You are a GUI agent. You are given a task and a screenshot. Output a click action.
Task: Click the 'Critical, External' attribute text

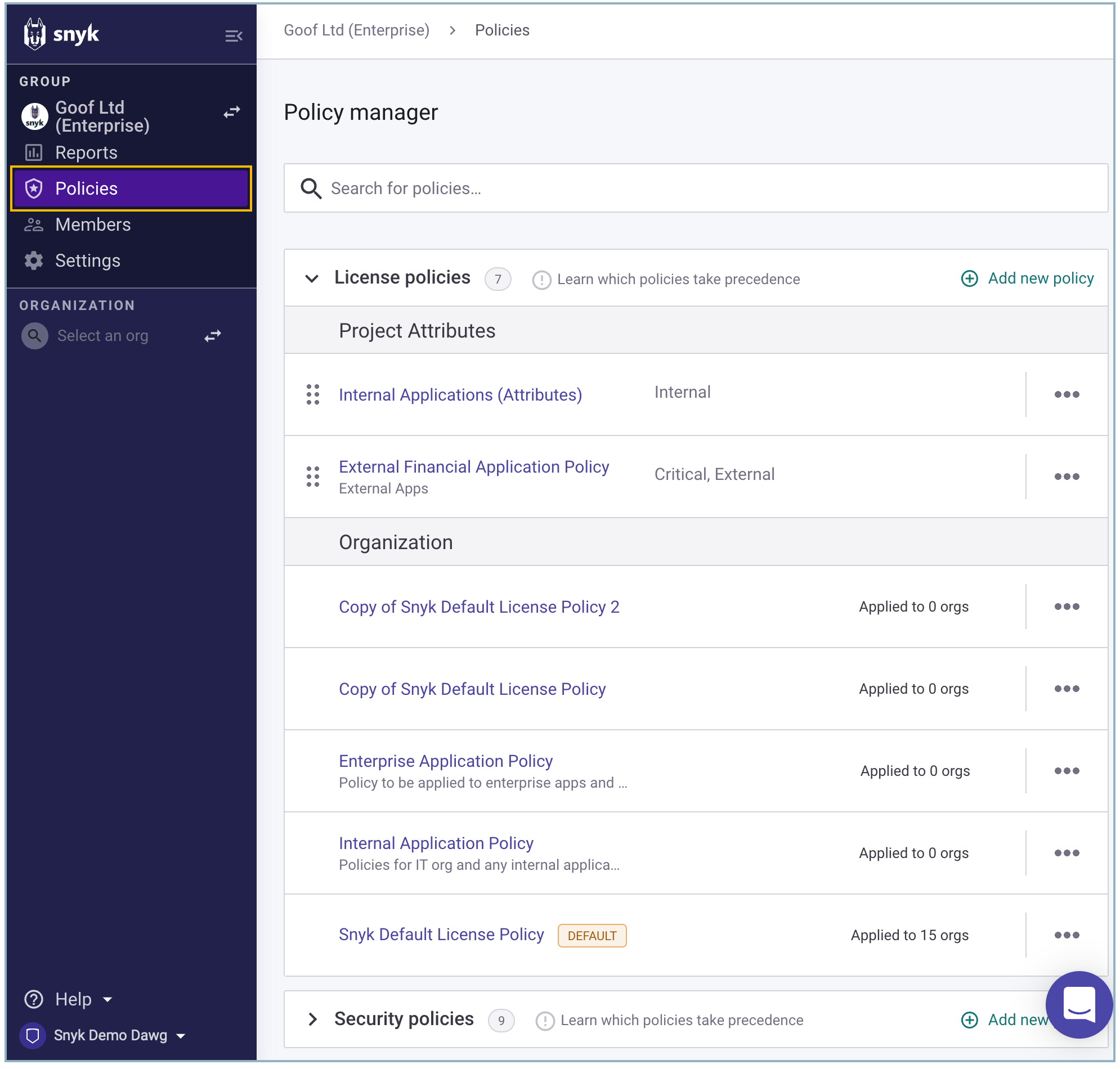pyautogui.click(x=714, y=475)
